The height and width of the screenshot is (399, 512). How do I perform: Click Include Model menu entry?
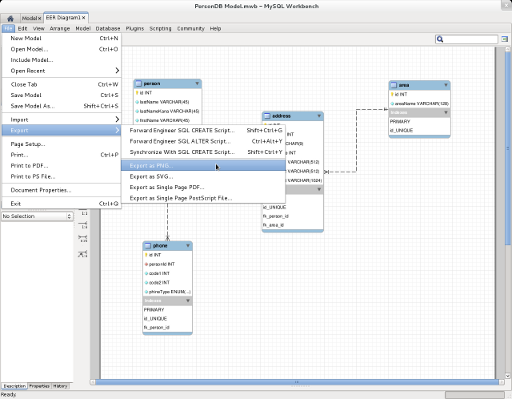tap(62, 60)
